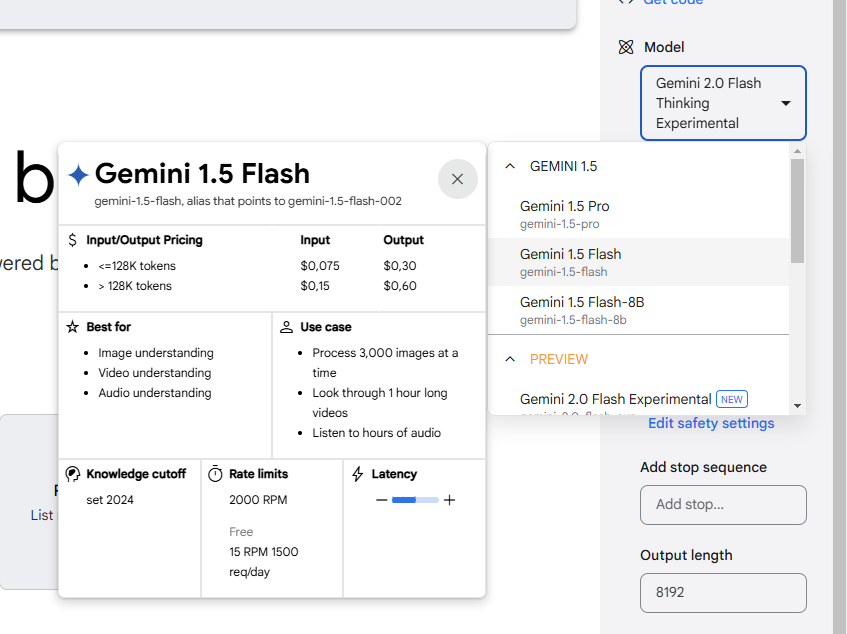
Task: Click the model list scroll-up arrow
Action: pyautogui.click(x=797, y=151)
